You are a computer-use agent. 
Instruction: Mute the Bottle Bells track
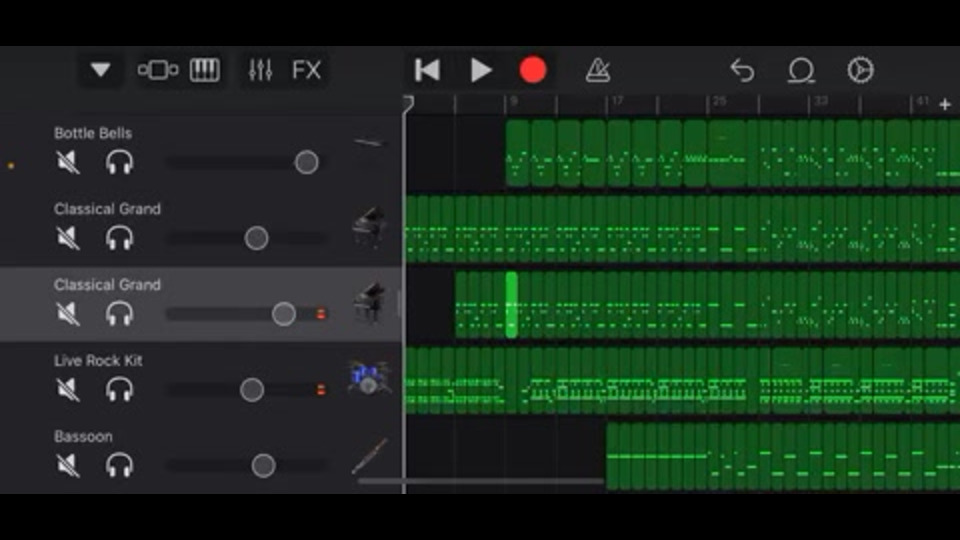pos(68,162)
